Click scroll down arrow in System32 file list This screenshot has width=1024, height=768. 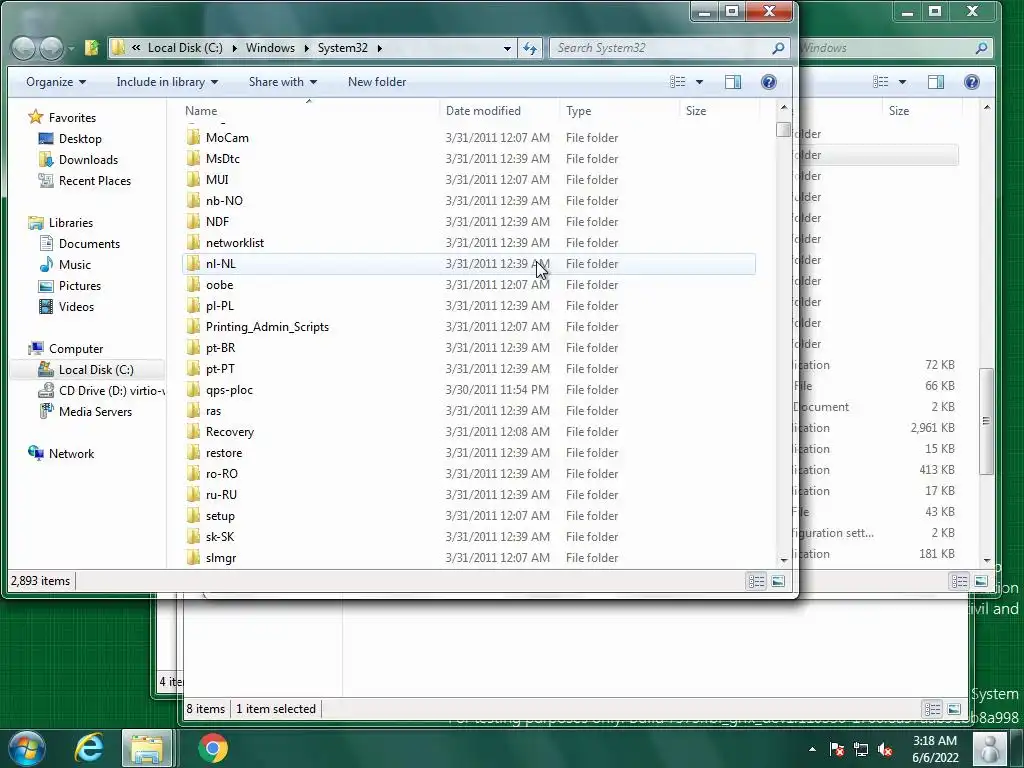click(784, 560)
